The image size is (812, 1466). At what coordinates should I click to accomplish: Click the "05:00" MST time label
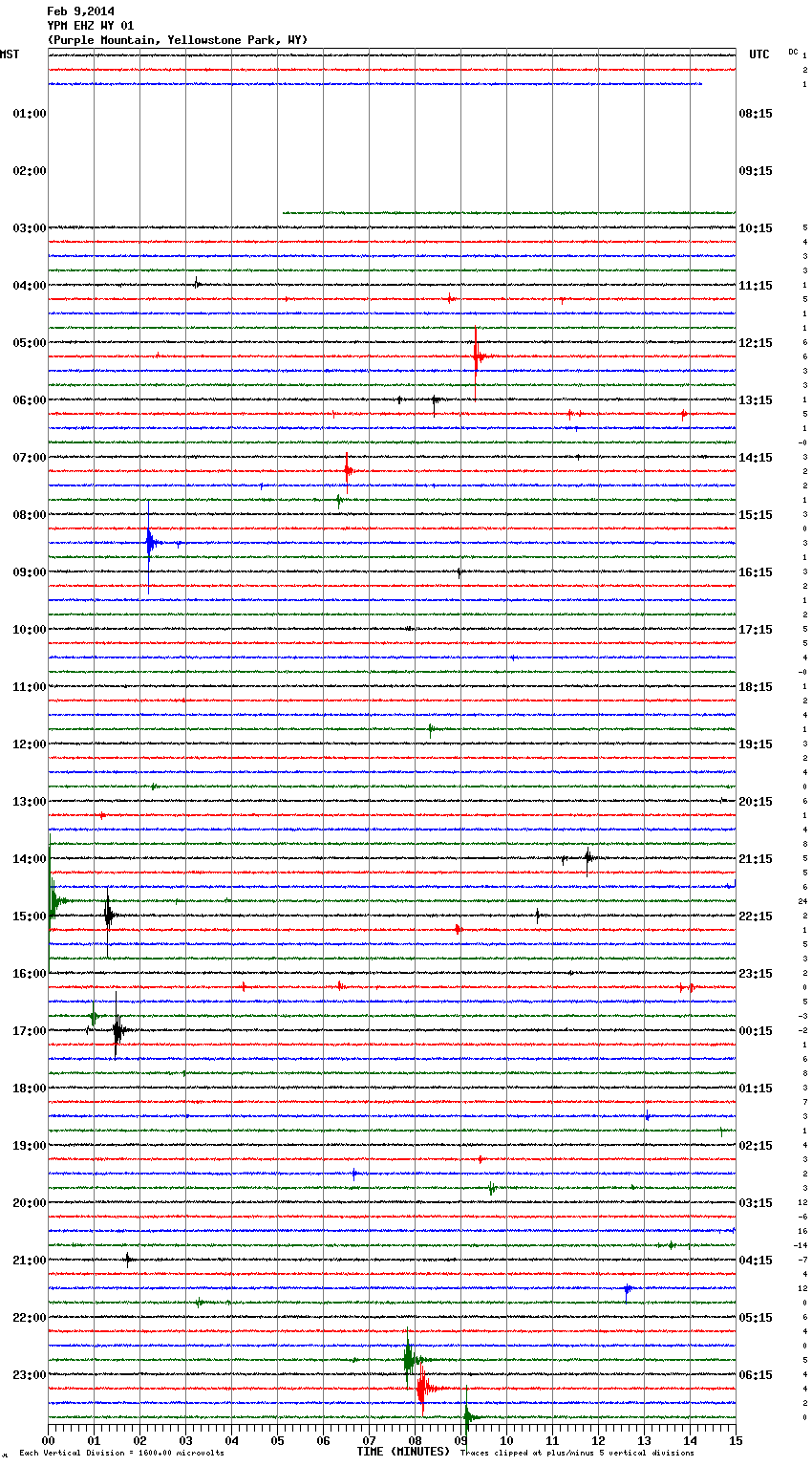click(29, 343)
